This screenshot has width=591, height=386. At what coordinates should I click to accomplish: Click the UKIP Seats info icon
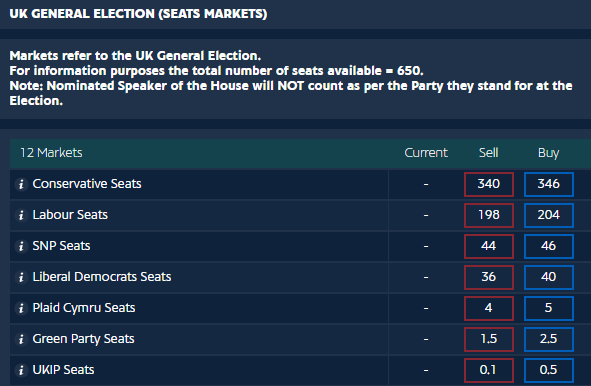pyautogui.click(x=21, y=370)
